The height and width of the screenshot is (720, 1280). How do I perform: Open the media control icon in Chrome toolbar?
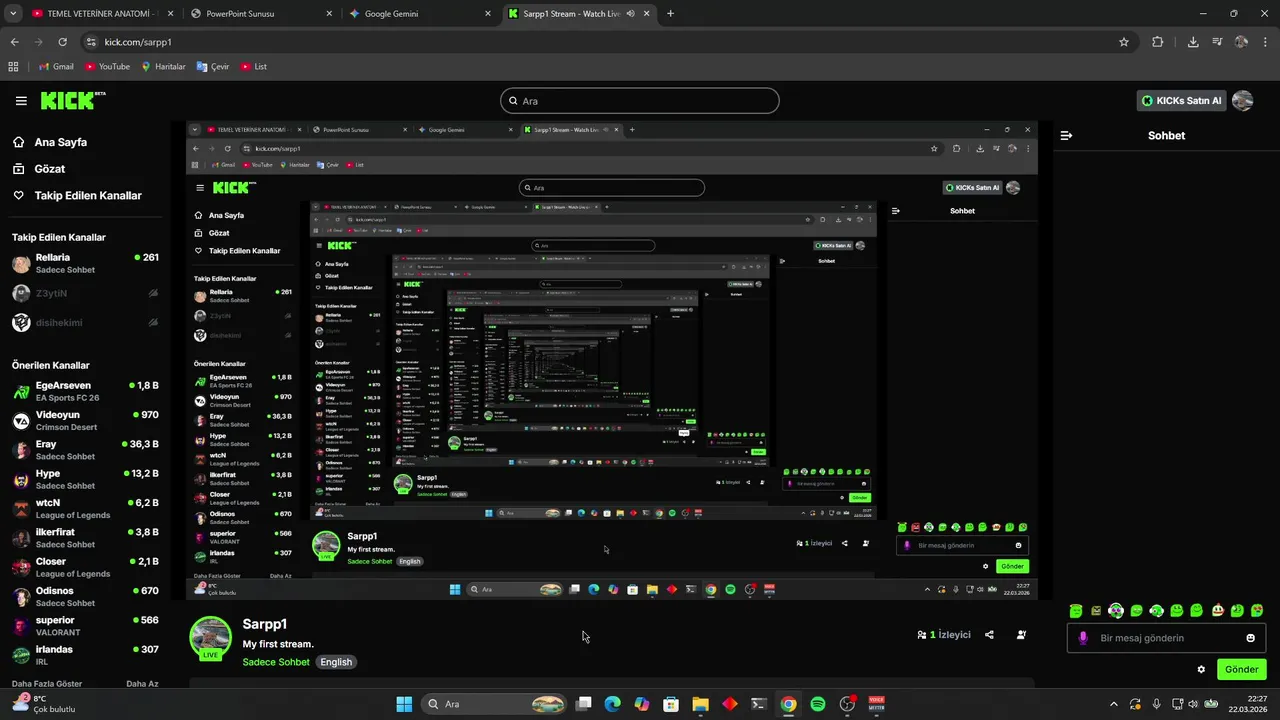[1217, 42]
